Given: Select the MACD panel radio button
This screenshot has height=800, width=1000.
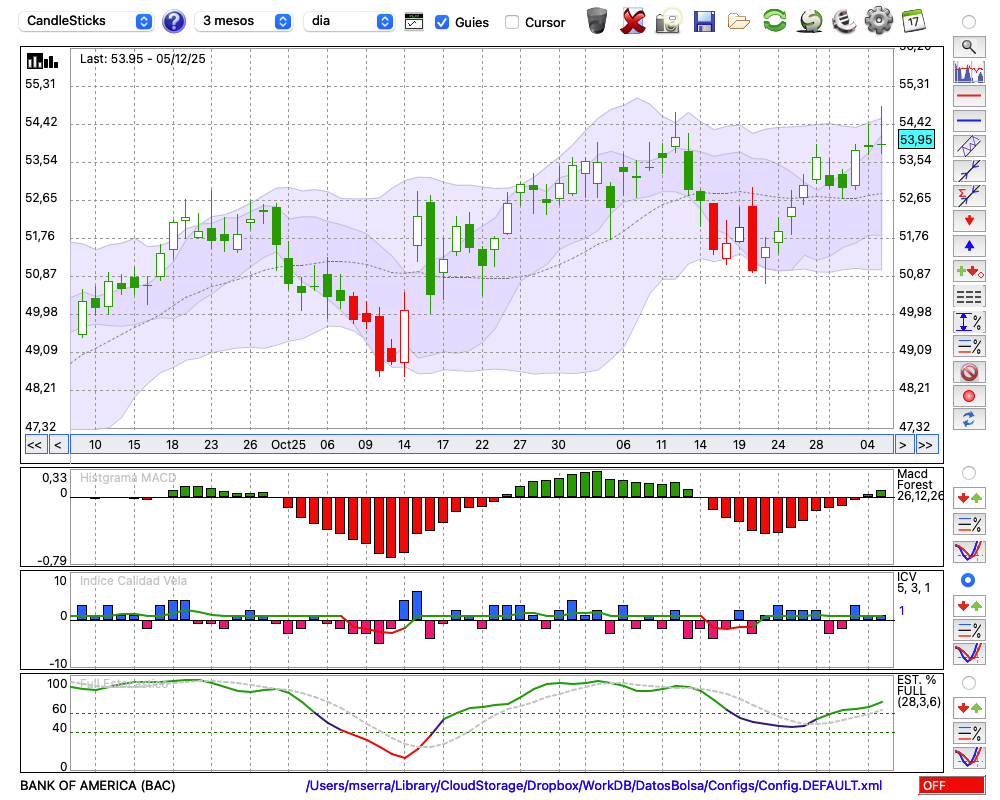Looking at the screenshot, I should click(x=969, y=473).
